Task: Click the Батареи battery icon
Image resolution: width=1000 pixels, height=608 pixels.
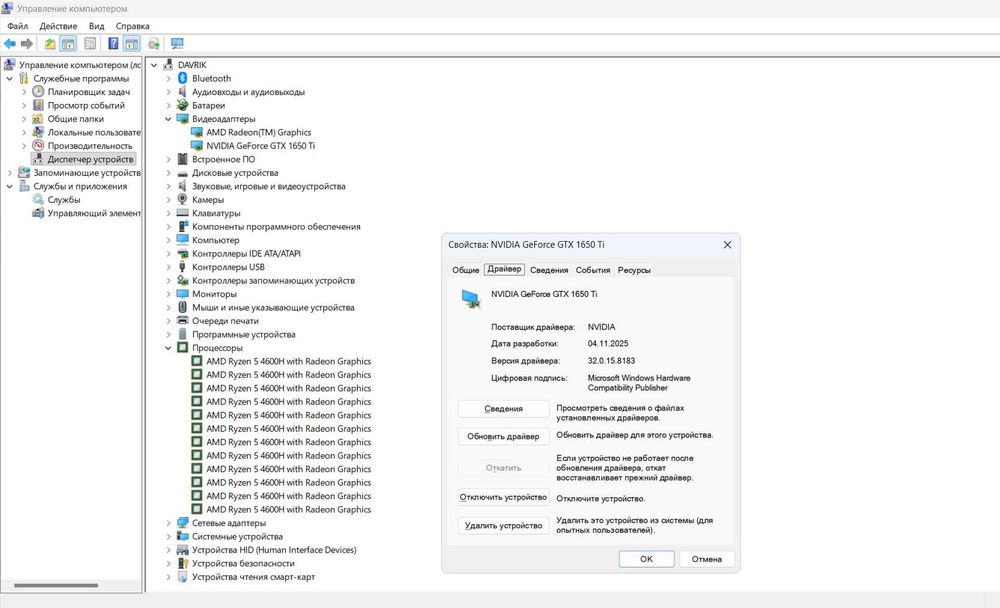Action: coord(182,105)
